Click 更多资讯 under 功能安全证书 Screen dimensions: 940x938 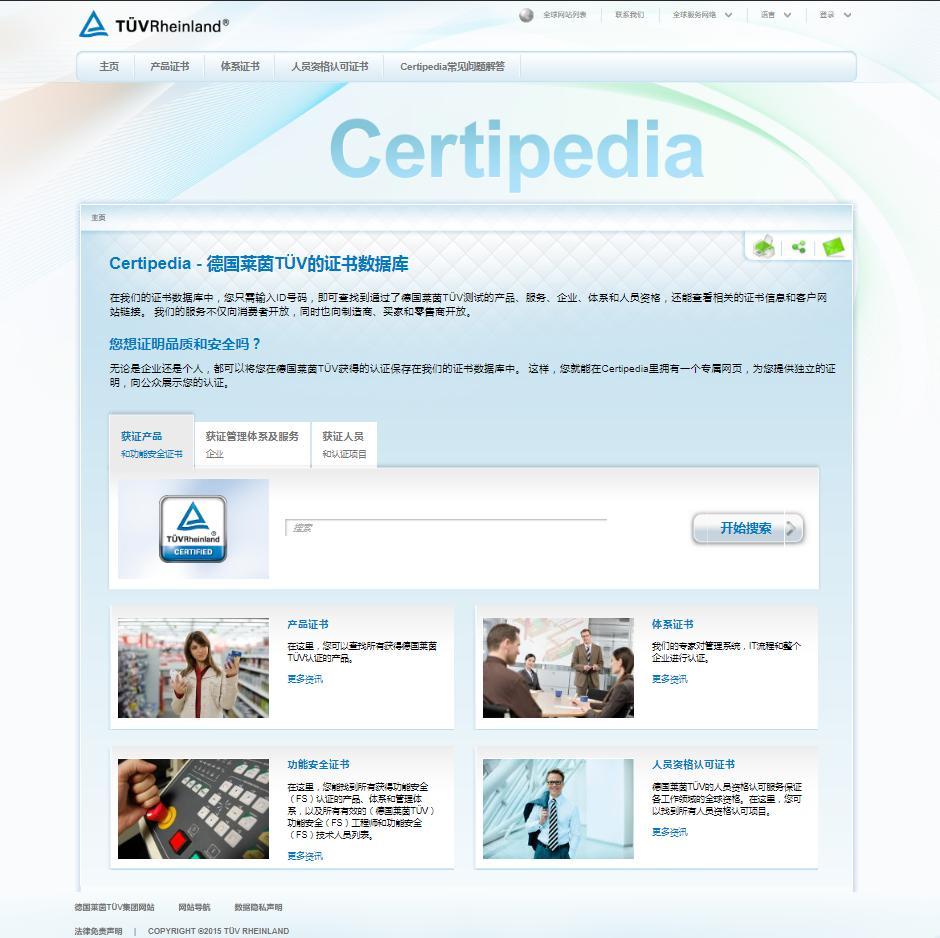305,855
